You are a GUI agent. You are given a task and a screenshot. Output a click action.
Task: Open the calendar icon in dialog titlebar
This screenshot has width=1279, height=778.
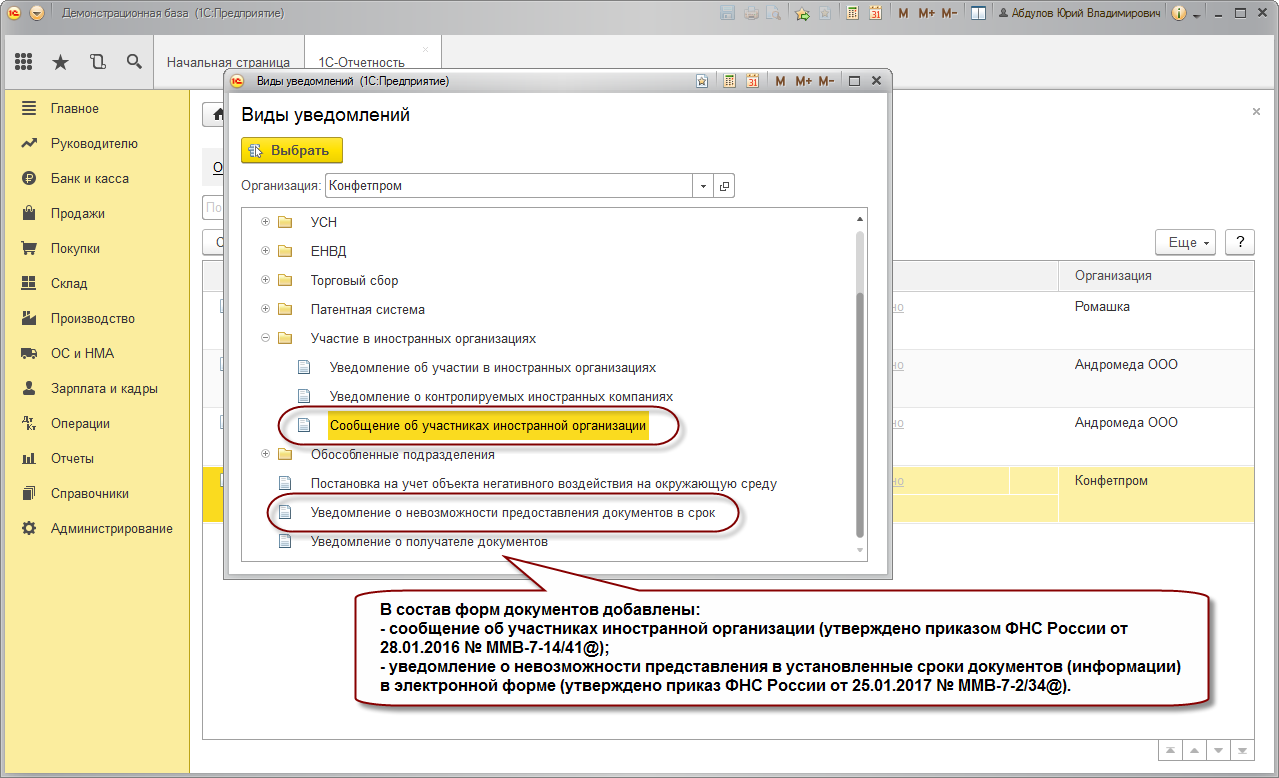pyautogui.click(x=752, y=81)
